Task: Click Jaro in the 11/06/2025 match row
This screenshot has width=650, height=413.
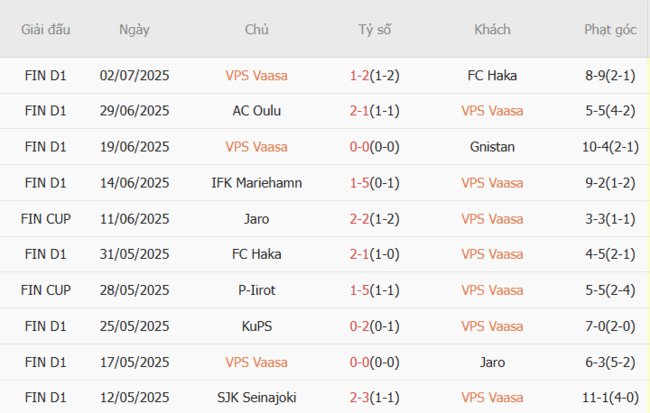Action: coord(256,219)
